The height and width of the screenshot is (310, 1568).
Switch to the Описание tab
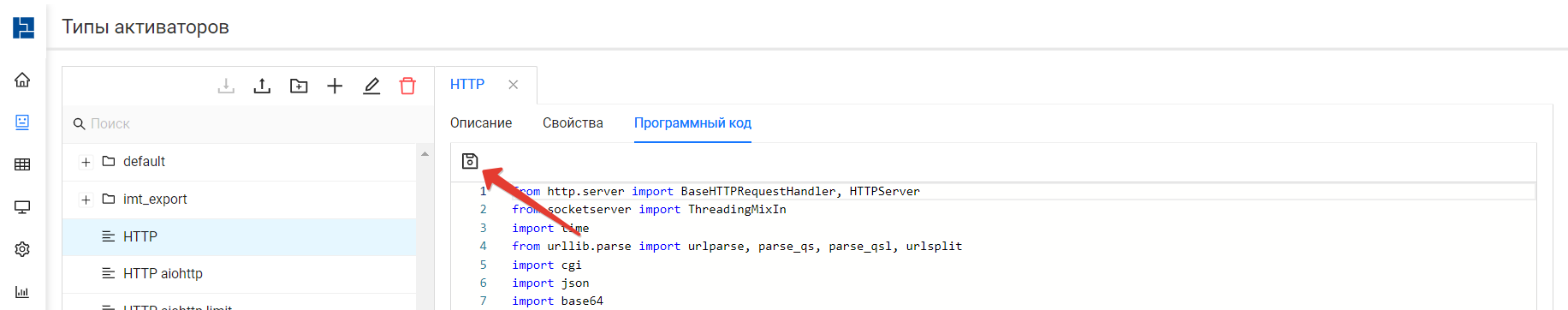tap(481, 123)
